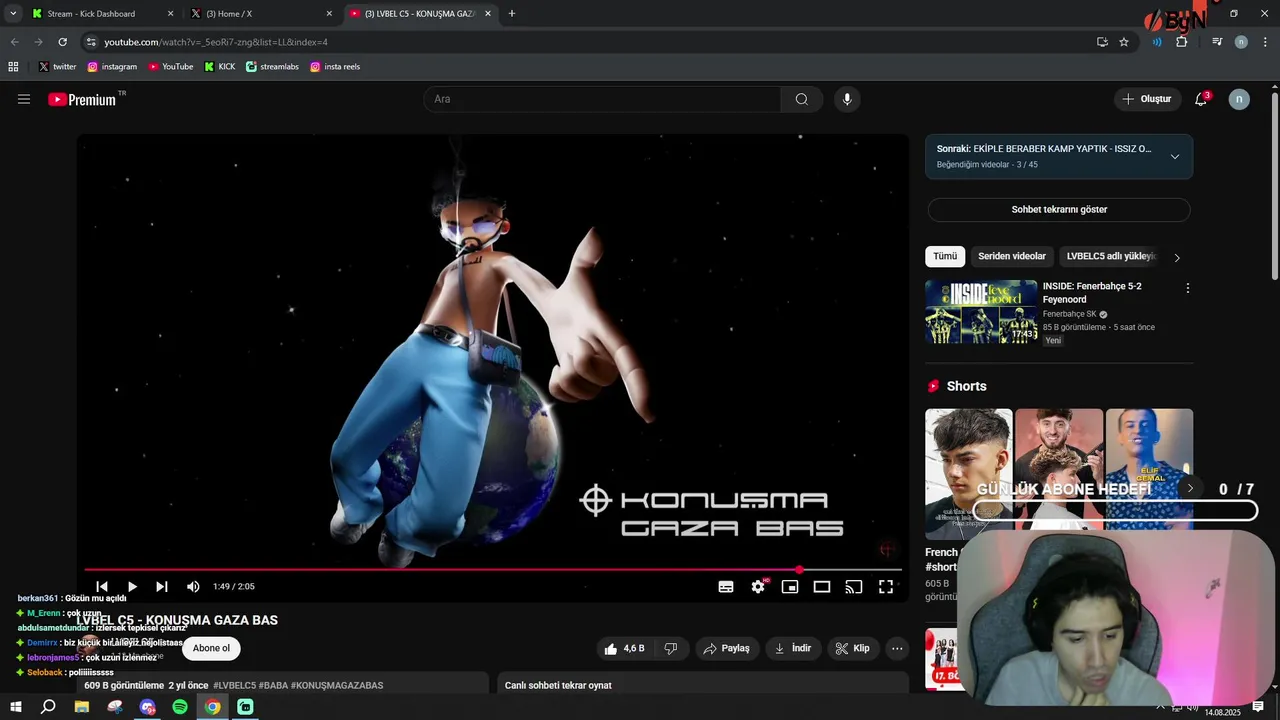Expand the Sonraki playlist panel
The height and width of the screenshot is (720, 1280).
coord(1175,156)
